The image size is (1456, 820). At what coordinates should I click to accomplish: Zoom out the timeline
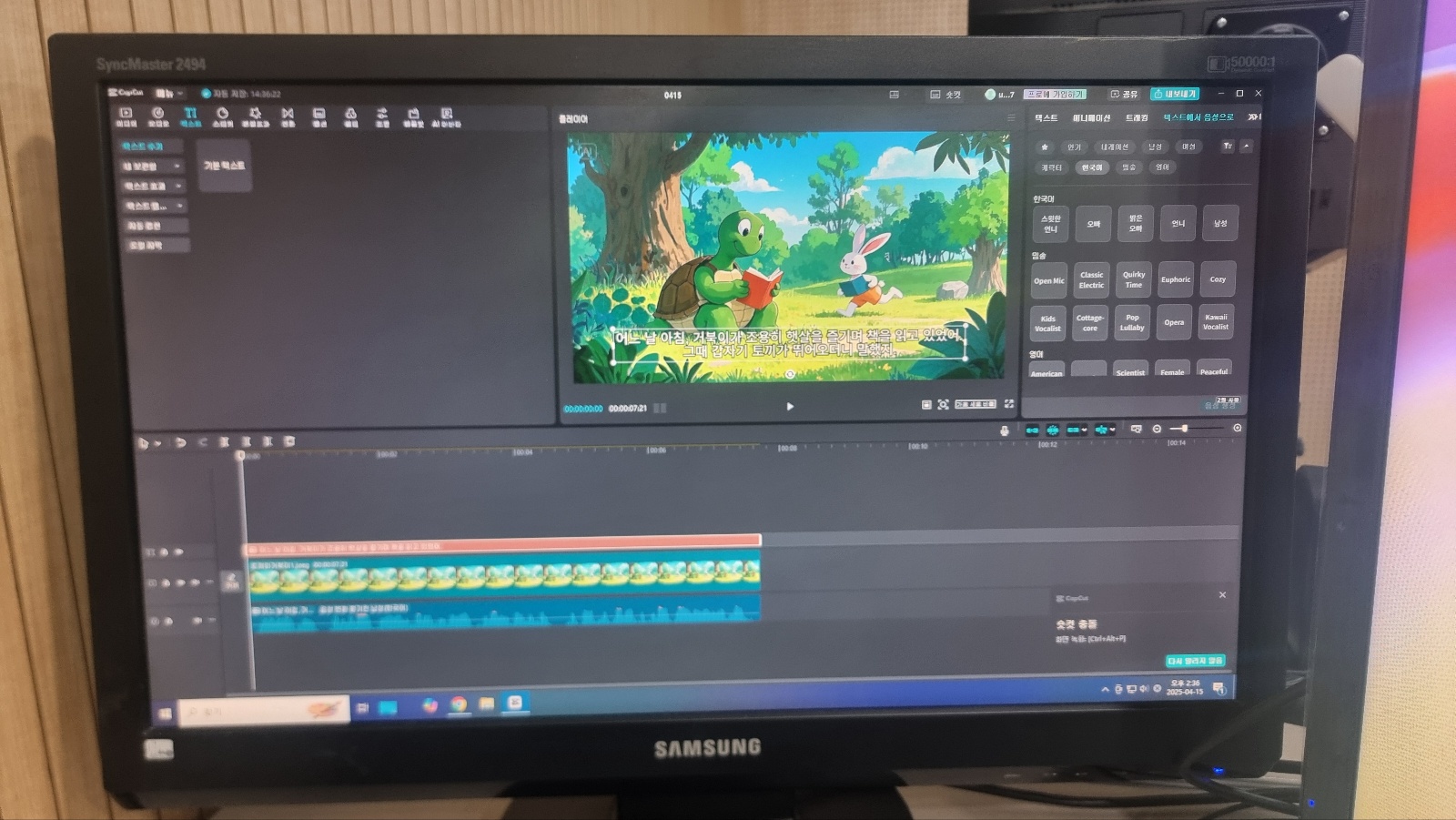(1157, 429)
